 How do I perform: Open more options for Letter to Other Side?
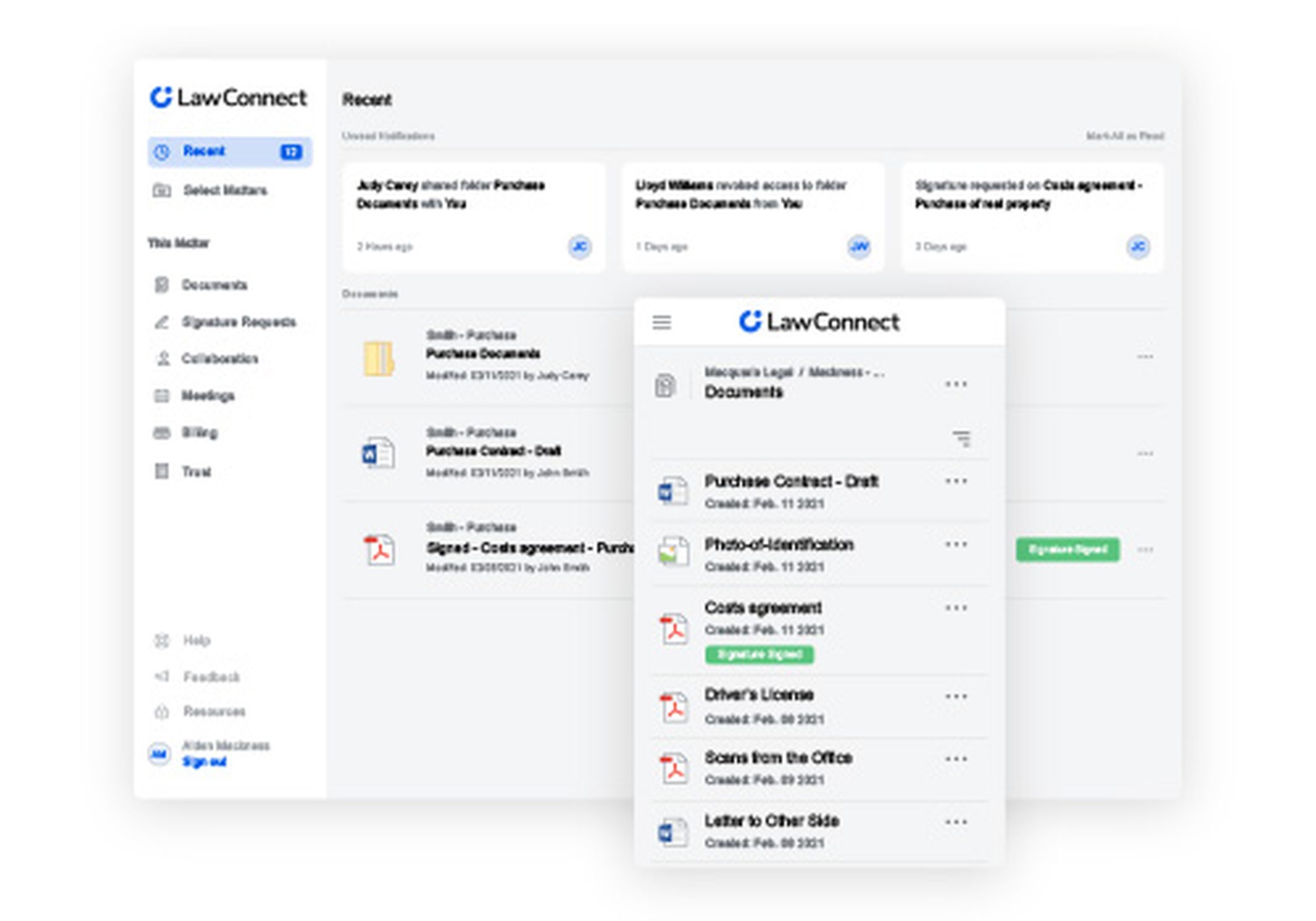[956, 822]
